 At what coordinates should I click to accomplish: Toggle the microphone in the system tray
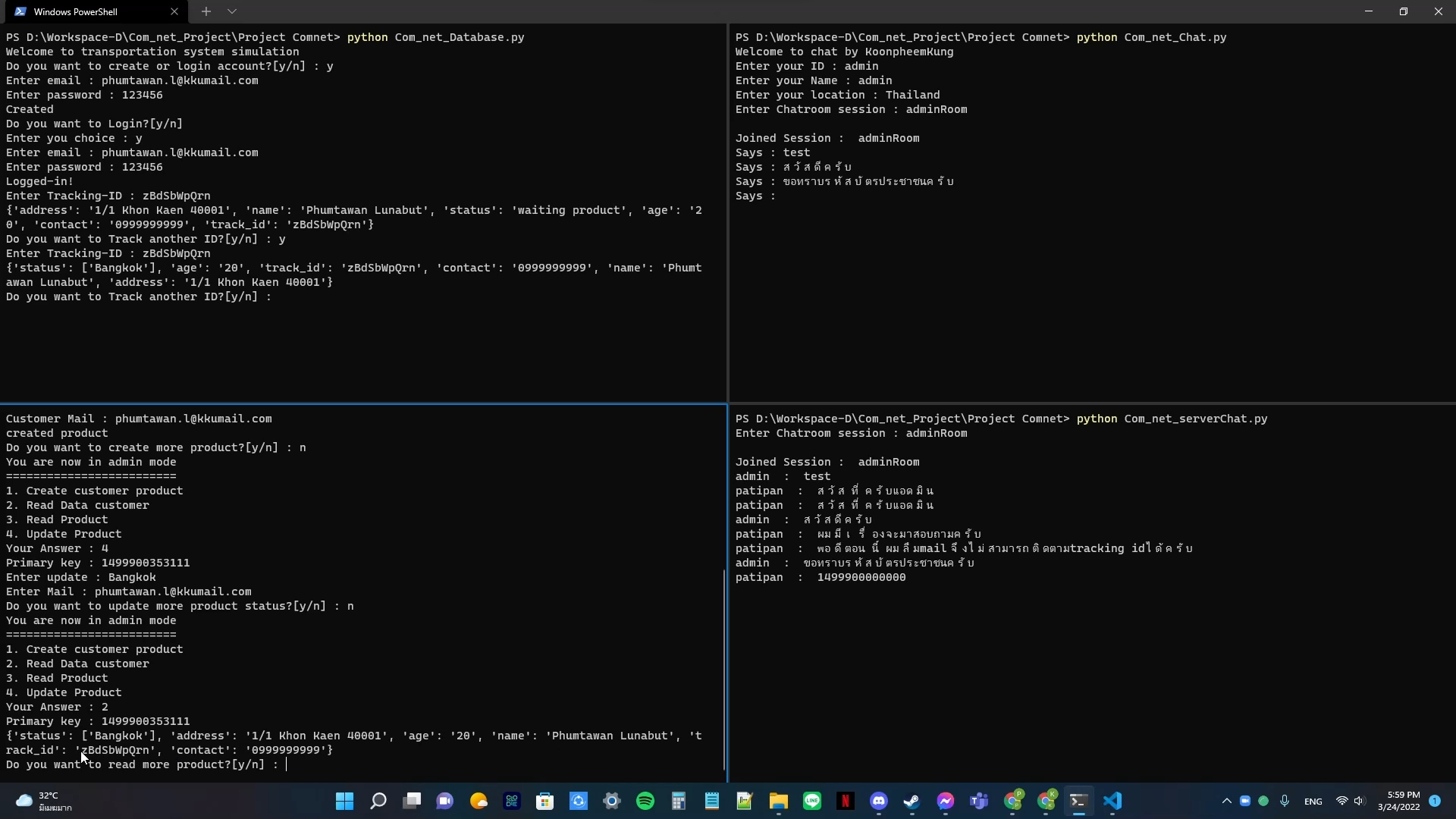1285,802
